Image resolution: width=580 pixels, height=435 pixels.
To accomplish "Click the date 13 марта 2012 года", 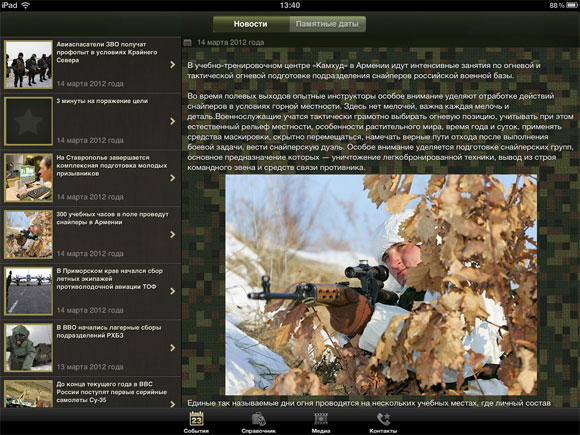I will point(90,367).
